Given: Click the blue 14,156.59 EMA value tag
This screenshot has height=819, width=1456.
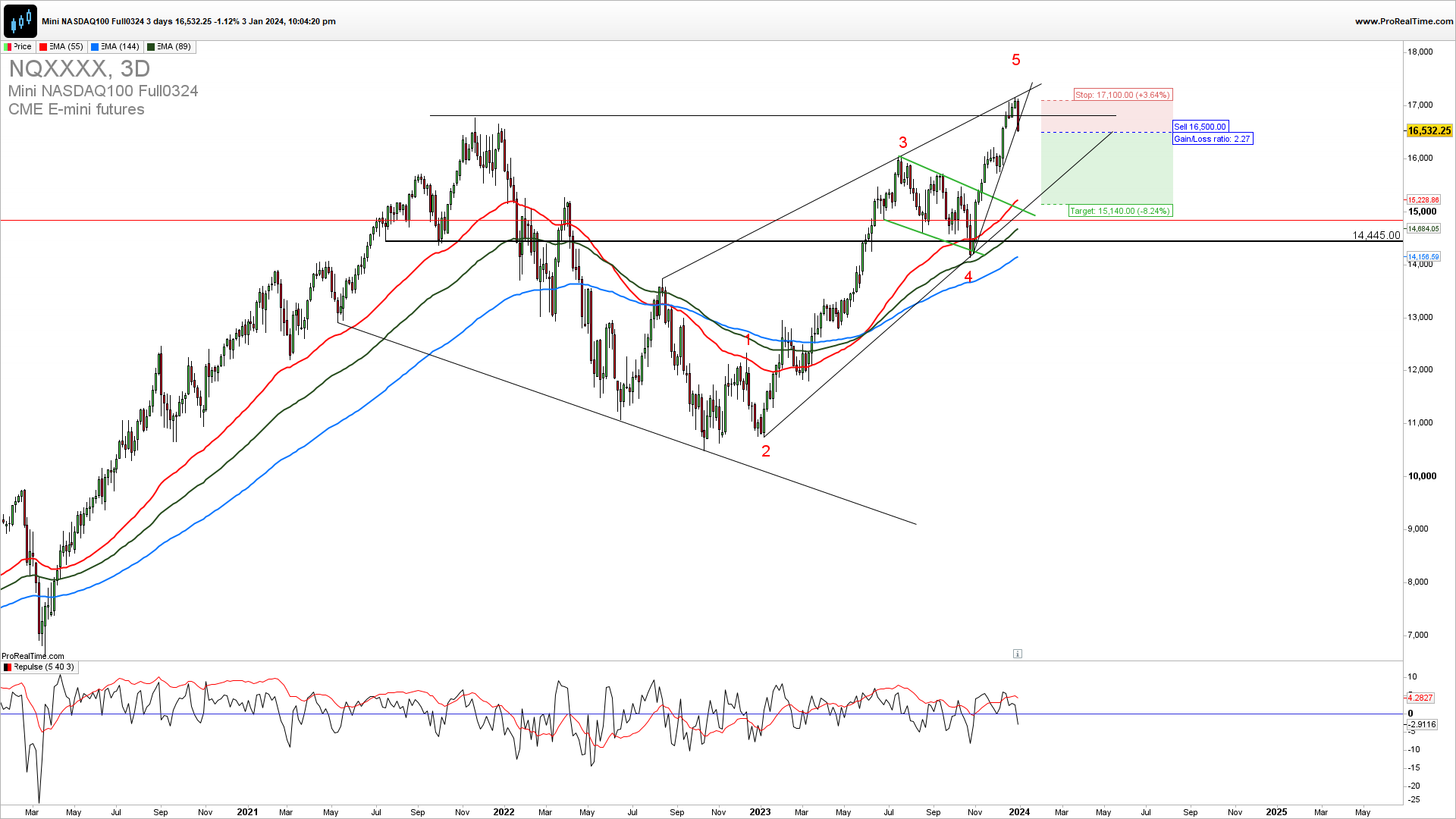Looking at the screenshot, I should click(1423, 257).
